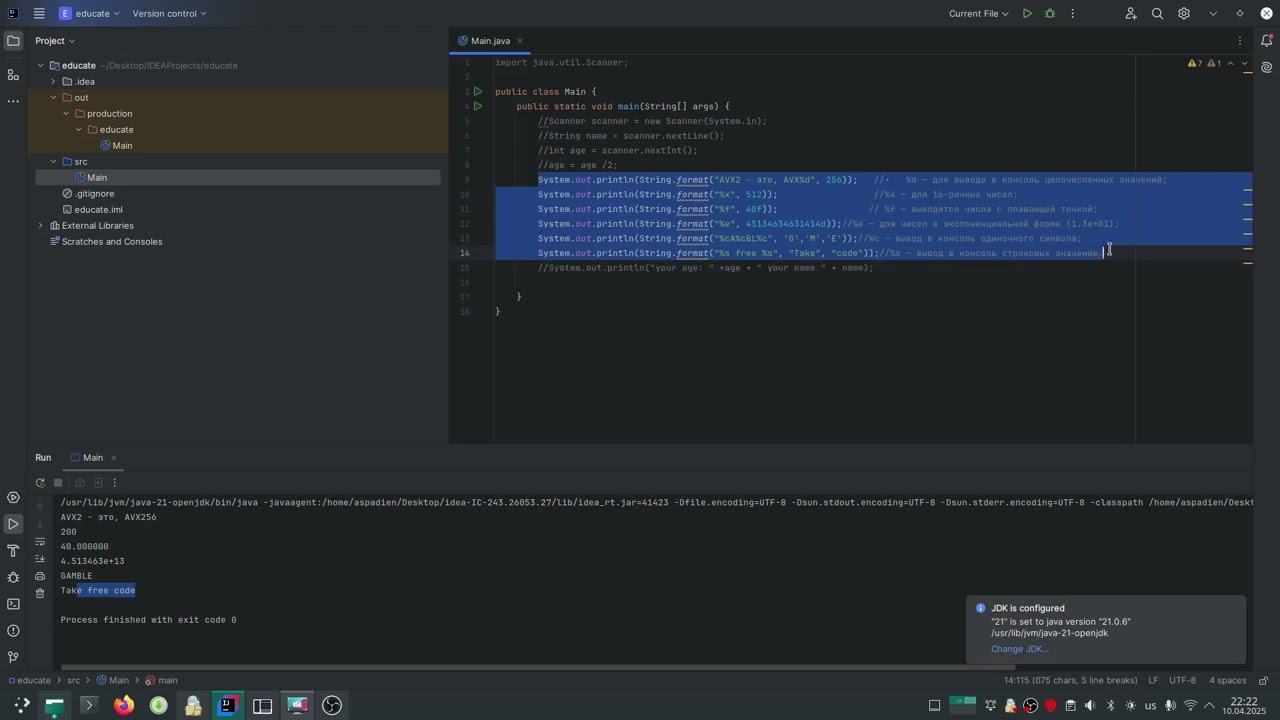Toggle soft-wrap in console output
This screenshot has width=1280, height=720.
tap(40, 542)
